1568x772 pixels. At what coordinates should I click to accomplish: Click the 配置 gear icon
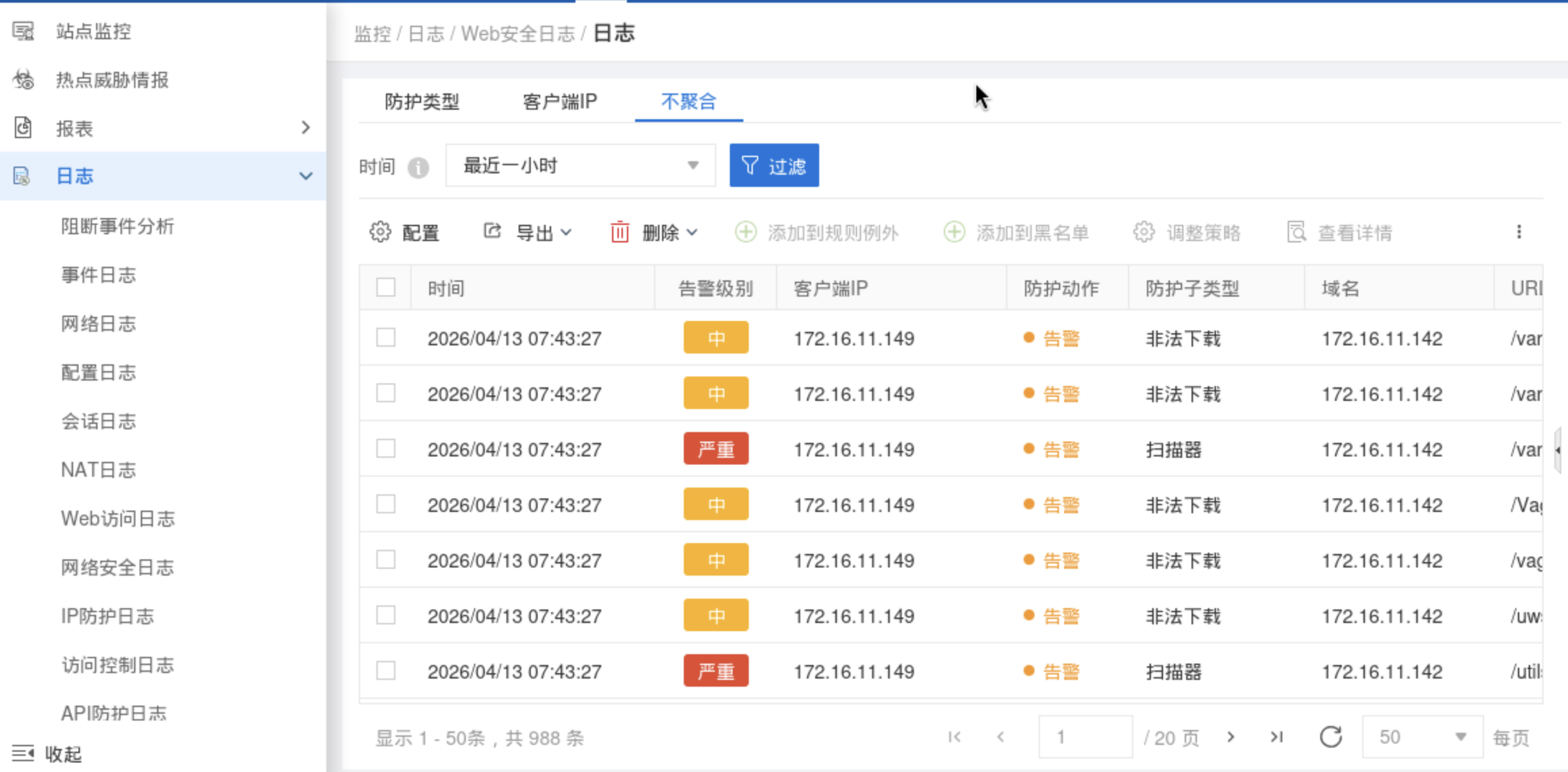(380, 232)
